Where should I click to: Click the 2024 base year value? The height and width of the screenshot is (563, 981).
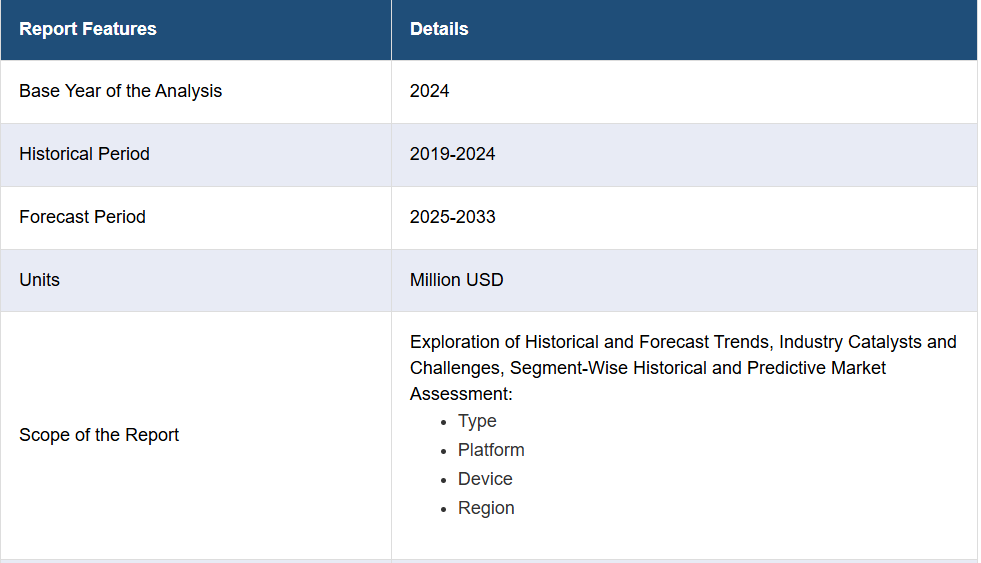click(430, 91)
